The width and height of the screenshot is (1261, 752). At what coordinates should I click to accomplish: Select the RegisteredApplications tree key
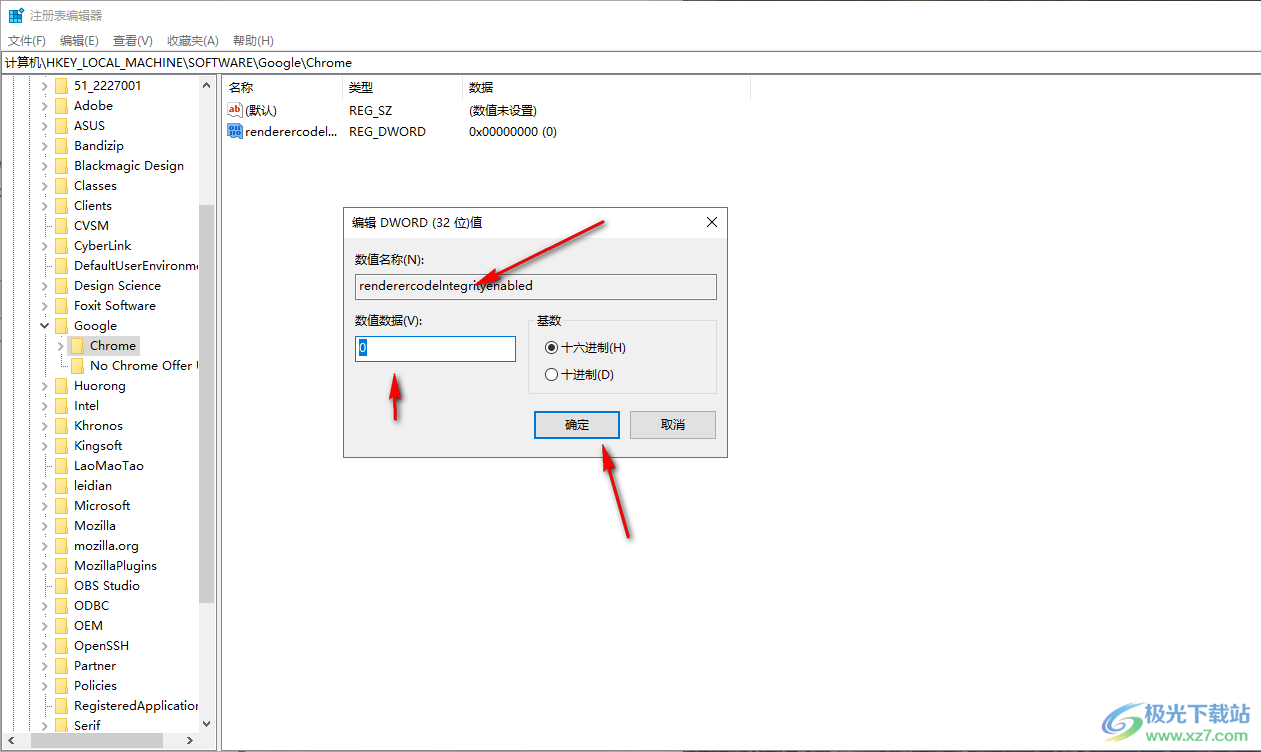click(x=136, y=705)
